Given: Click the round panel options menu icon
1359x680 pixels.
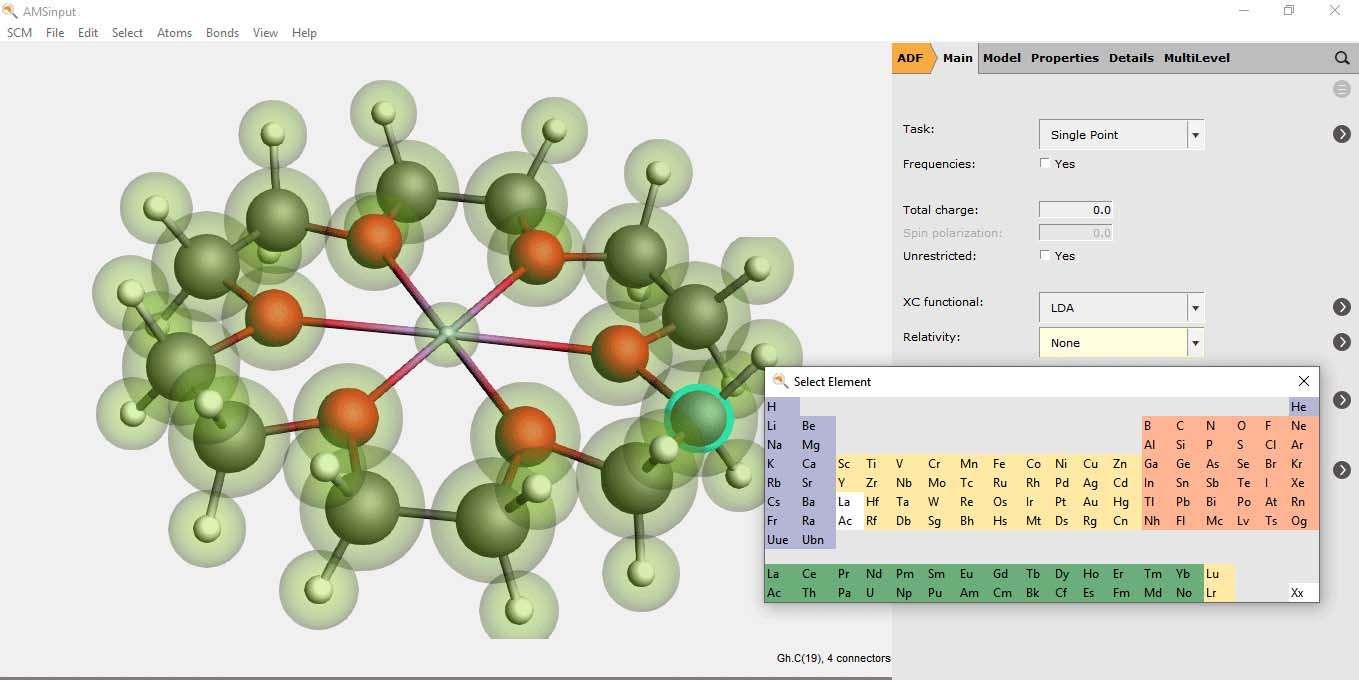Looking at the screenshot, I should point(1342,90).
